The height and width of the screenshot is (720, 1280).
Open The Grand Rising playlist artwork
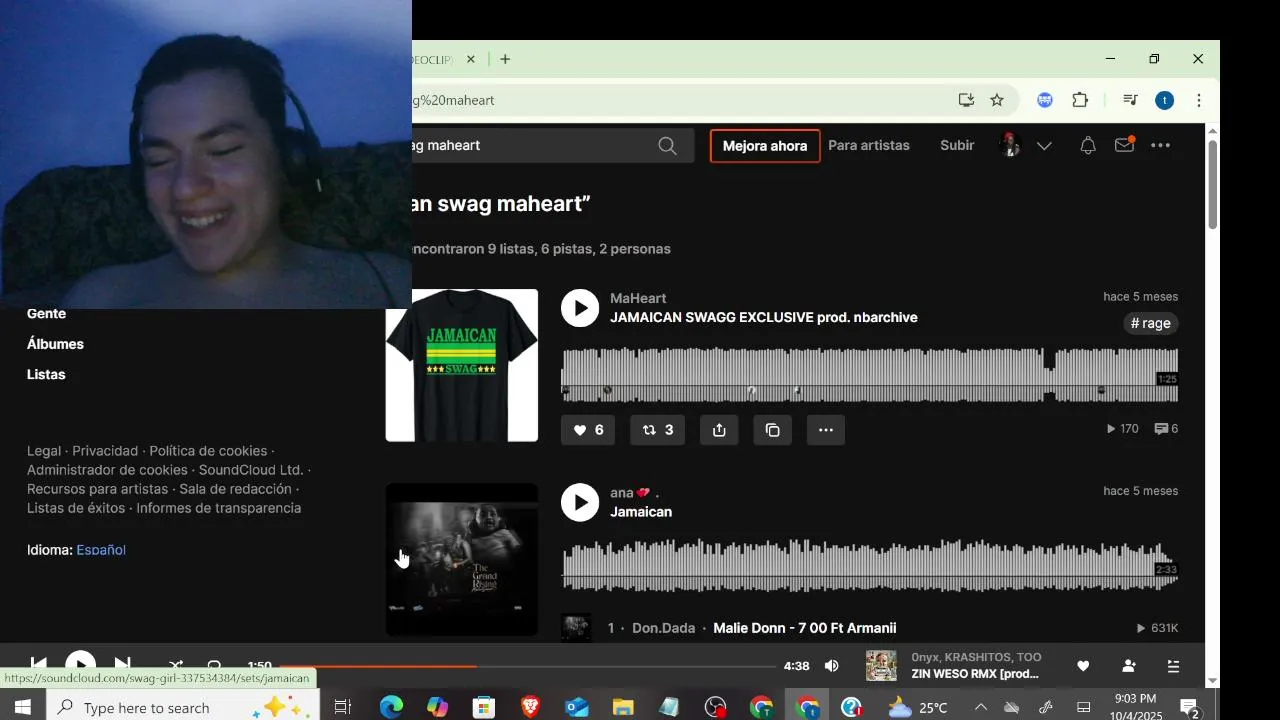click(x=462, y=559)
